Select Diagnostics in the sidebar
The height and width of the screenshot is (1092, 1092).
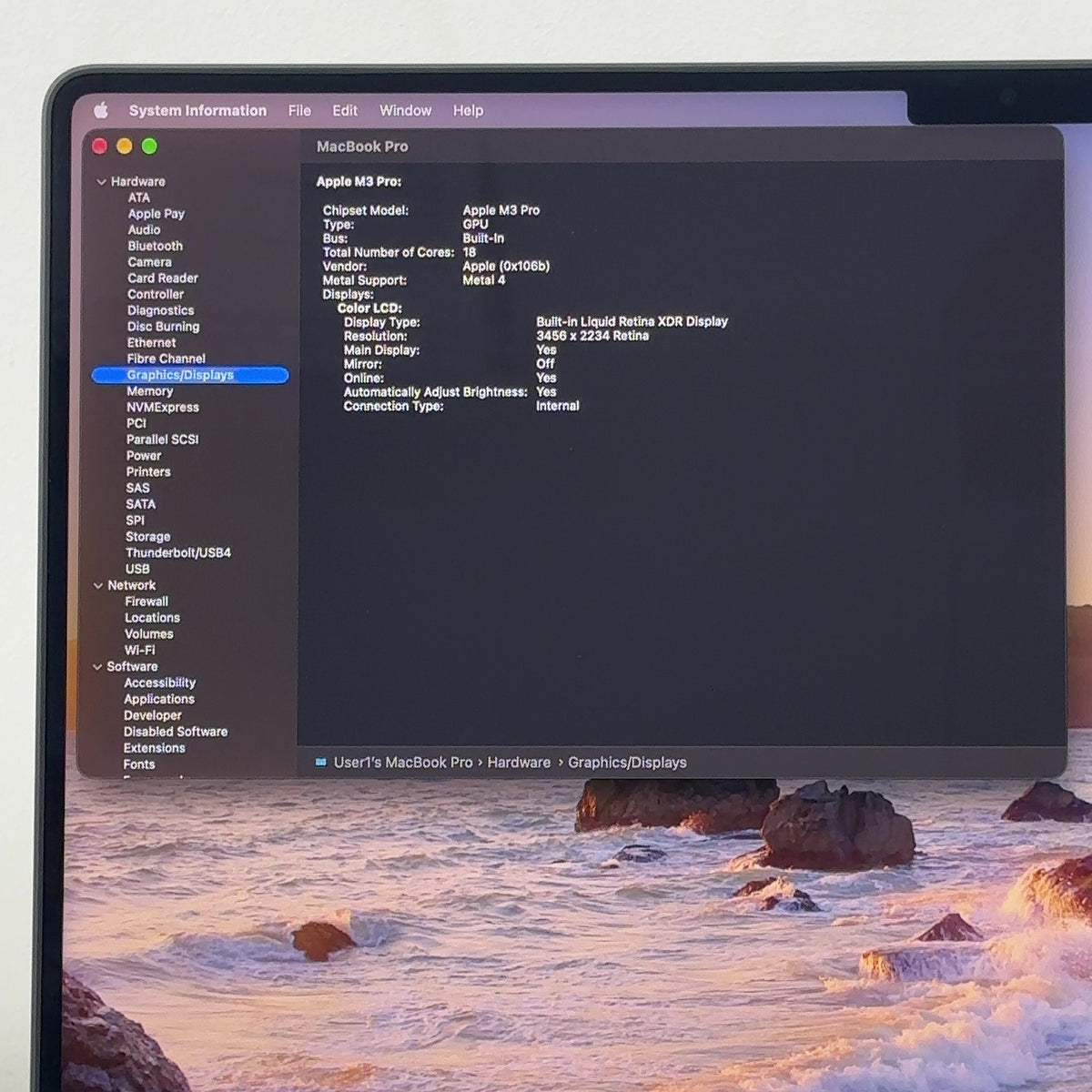(x=160, y=310)
